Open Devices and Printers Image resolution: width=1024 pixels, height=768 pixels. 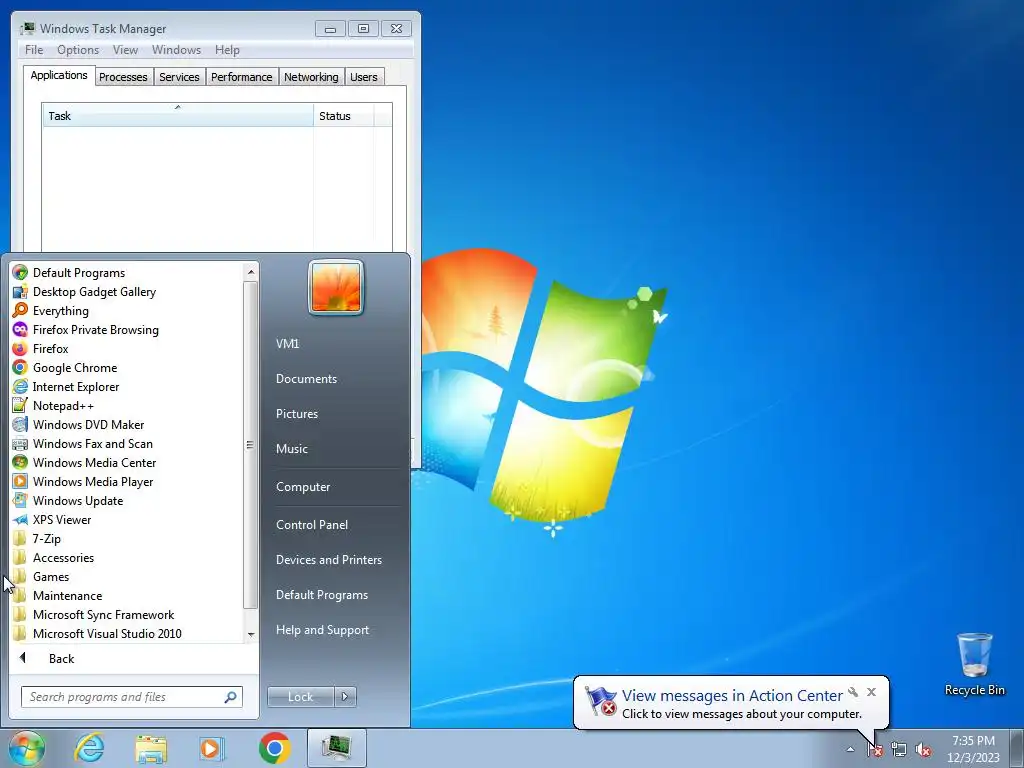(328, 560)
